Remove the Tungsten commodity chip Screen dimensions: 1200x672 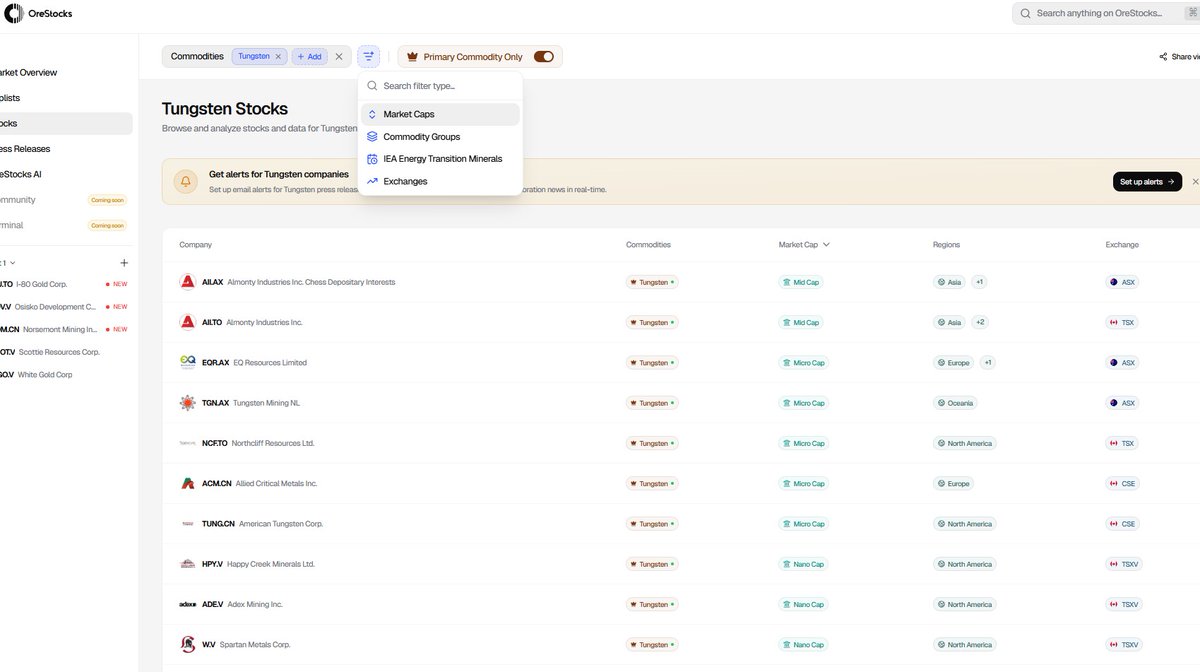pos(278,57)
